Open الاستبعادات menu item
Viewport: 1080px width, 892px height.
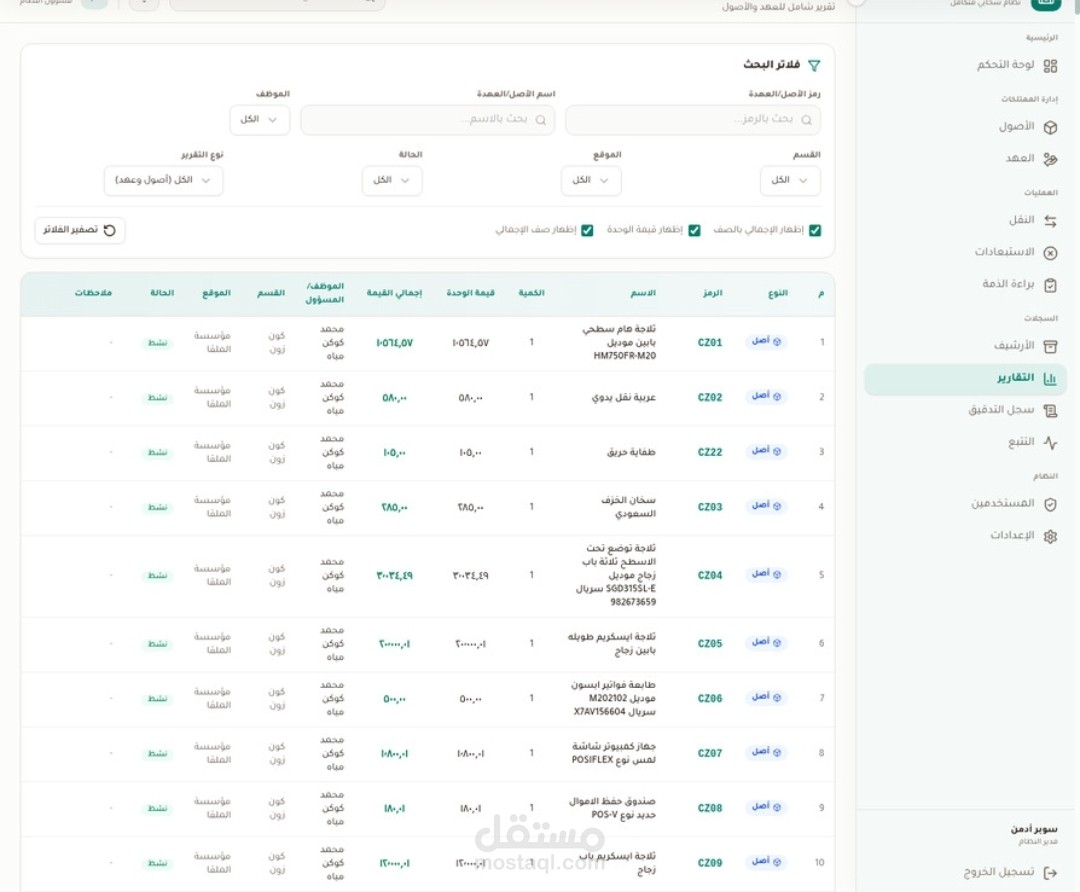pyautogui.click(x=964, y=252)
